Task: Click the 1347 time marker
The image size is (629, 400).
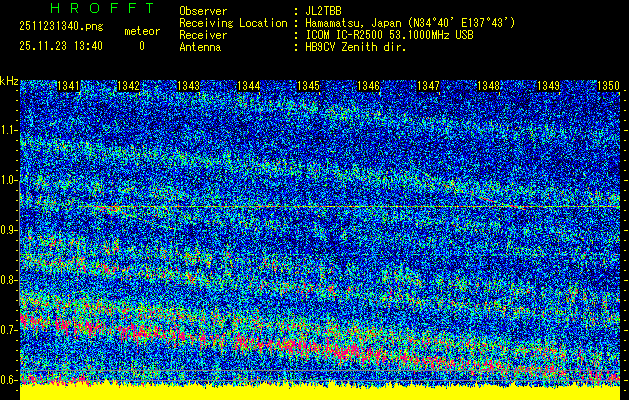Action: [429, 87]
